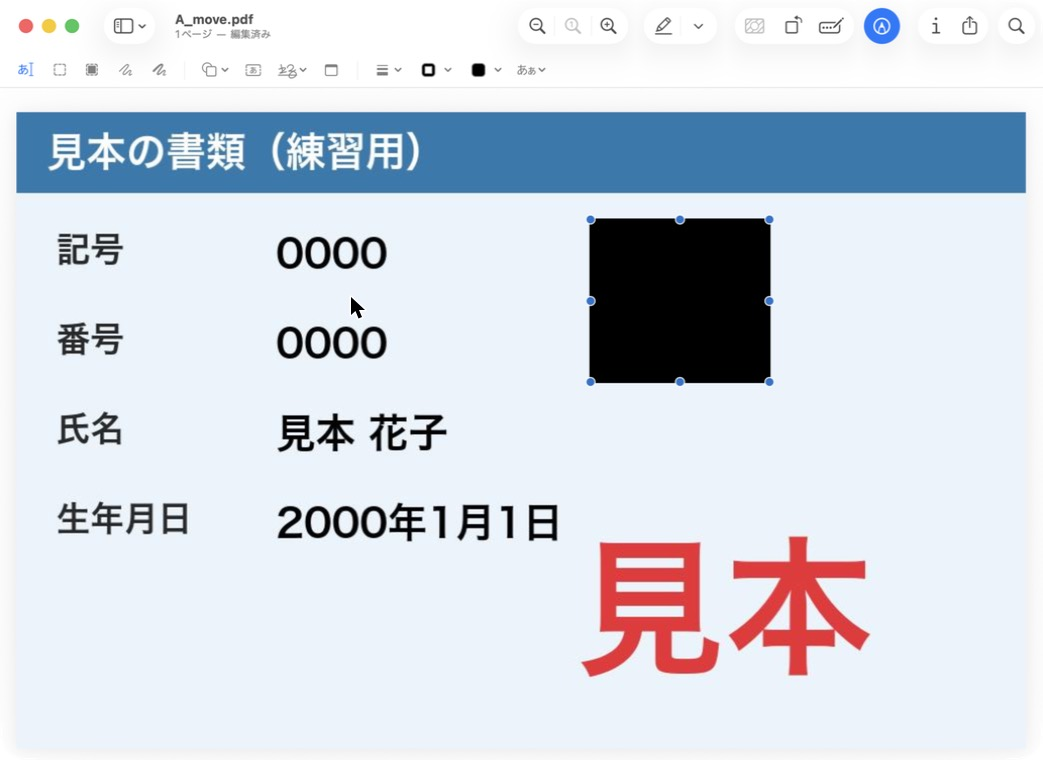This screenshot has width=1043, height=760.
Task: Open the black fill color picker
Action: 486,70
